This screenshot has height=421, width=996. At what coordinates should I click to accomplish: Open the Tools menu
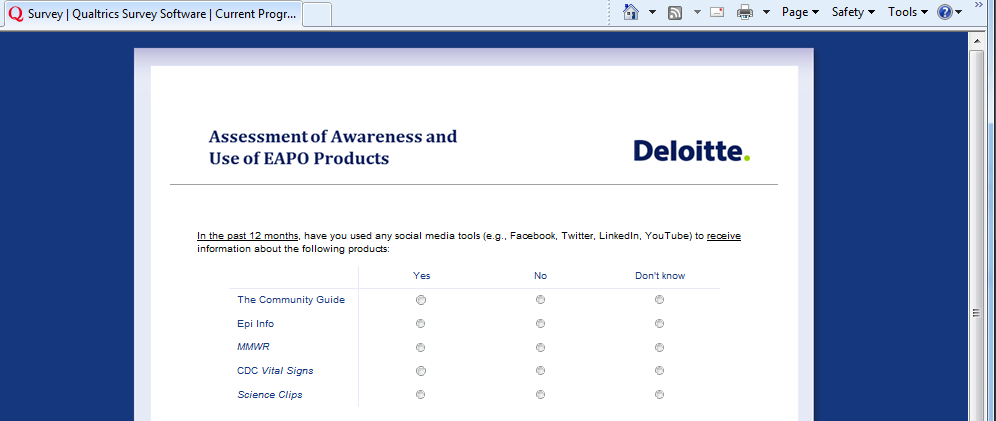click(908, 11)
